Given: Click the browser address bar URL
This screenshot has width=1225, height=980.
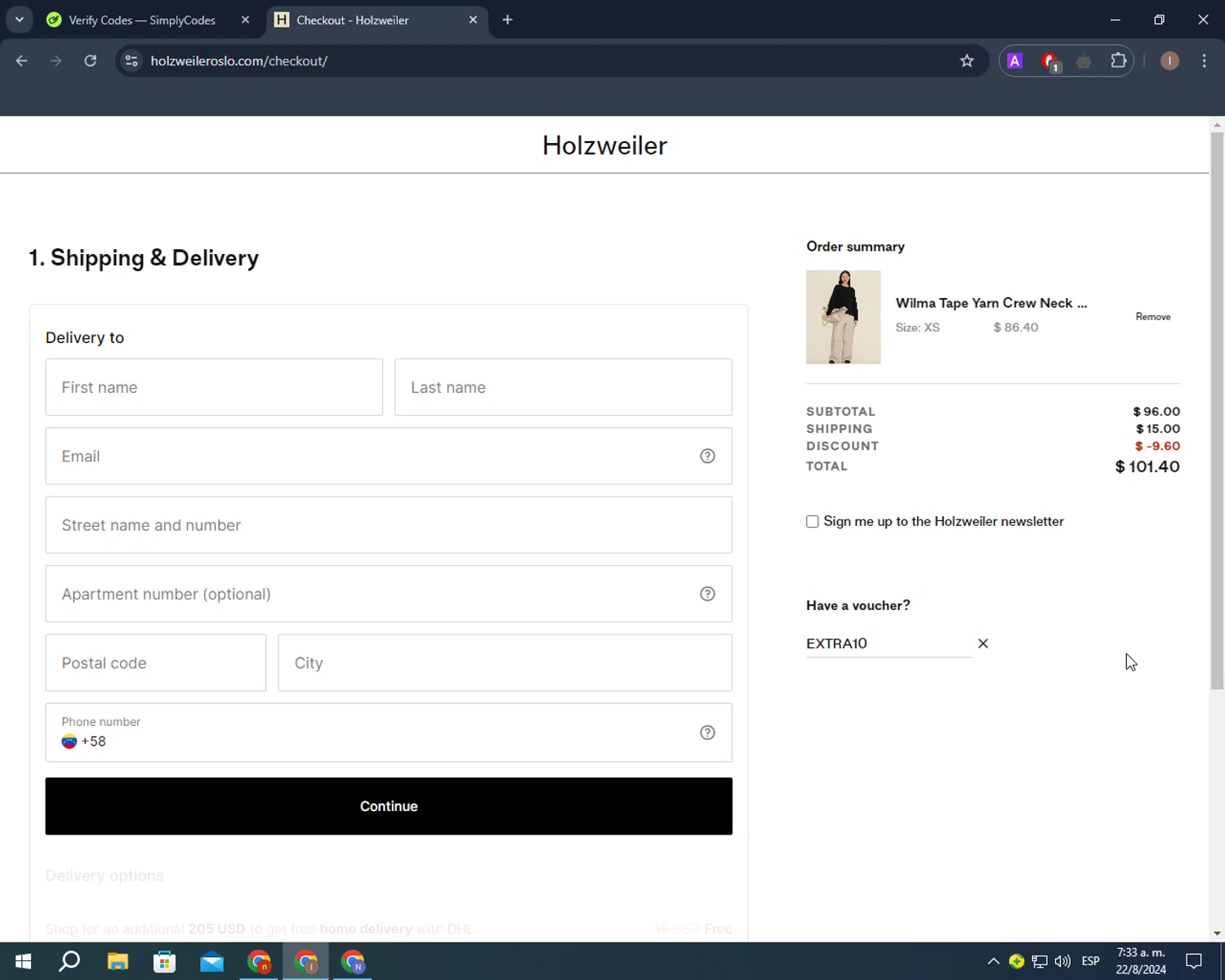Looking at the screenshot, I should point(239,61).
